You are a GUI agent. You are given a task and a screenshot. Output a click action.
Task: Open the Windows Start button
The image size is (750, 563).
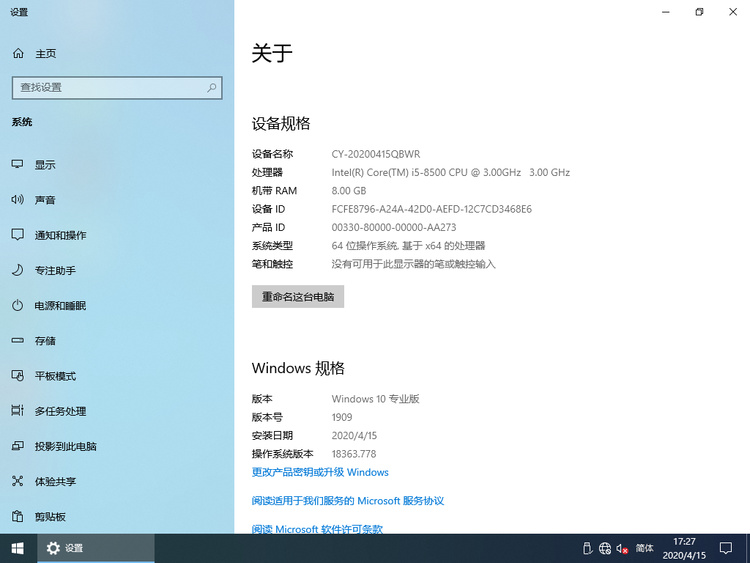pos(17,548)
